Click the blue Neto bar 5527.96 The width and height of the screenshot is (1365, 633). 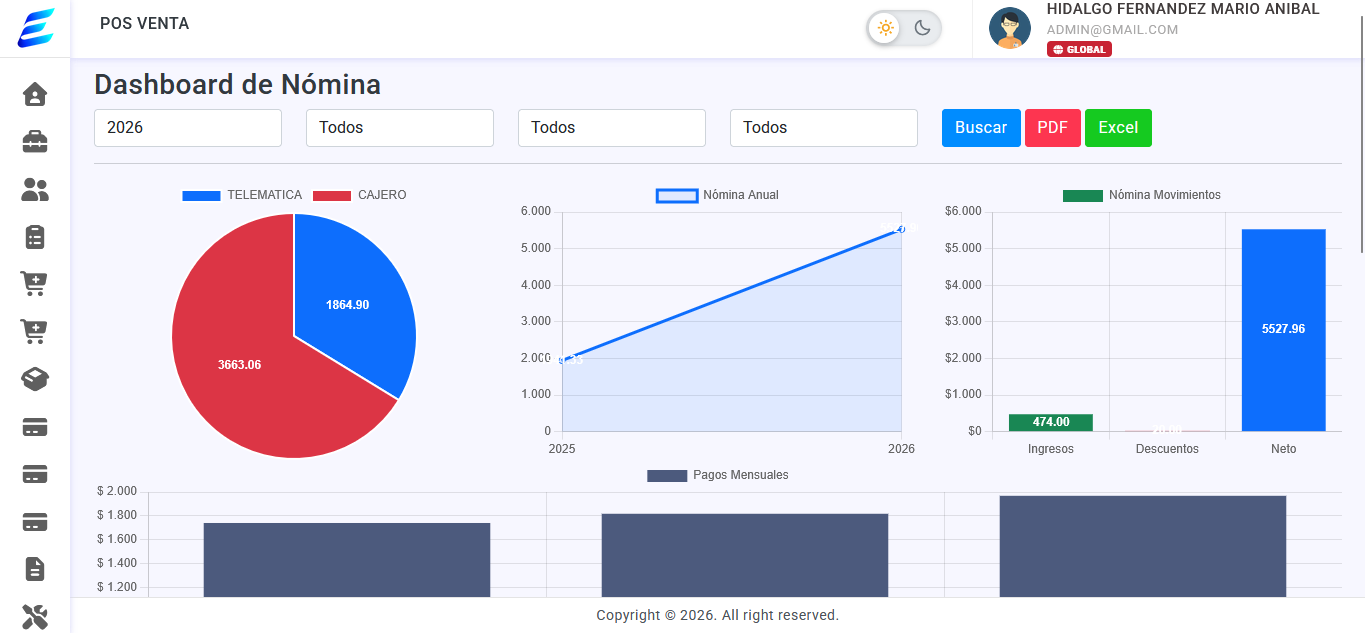coord(1284,330)
